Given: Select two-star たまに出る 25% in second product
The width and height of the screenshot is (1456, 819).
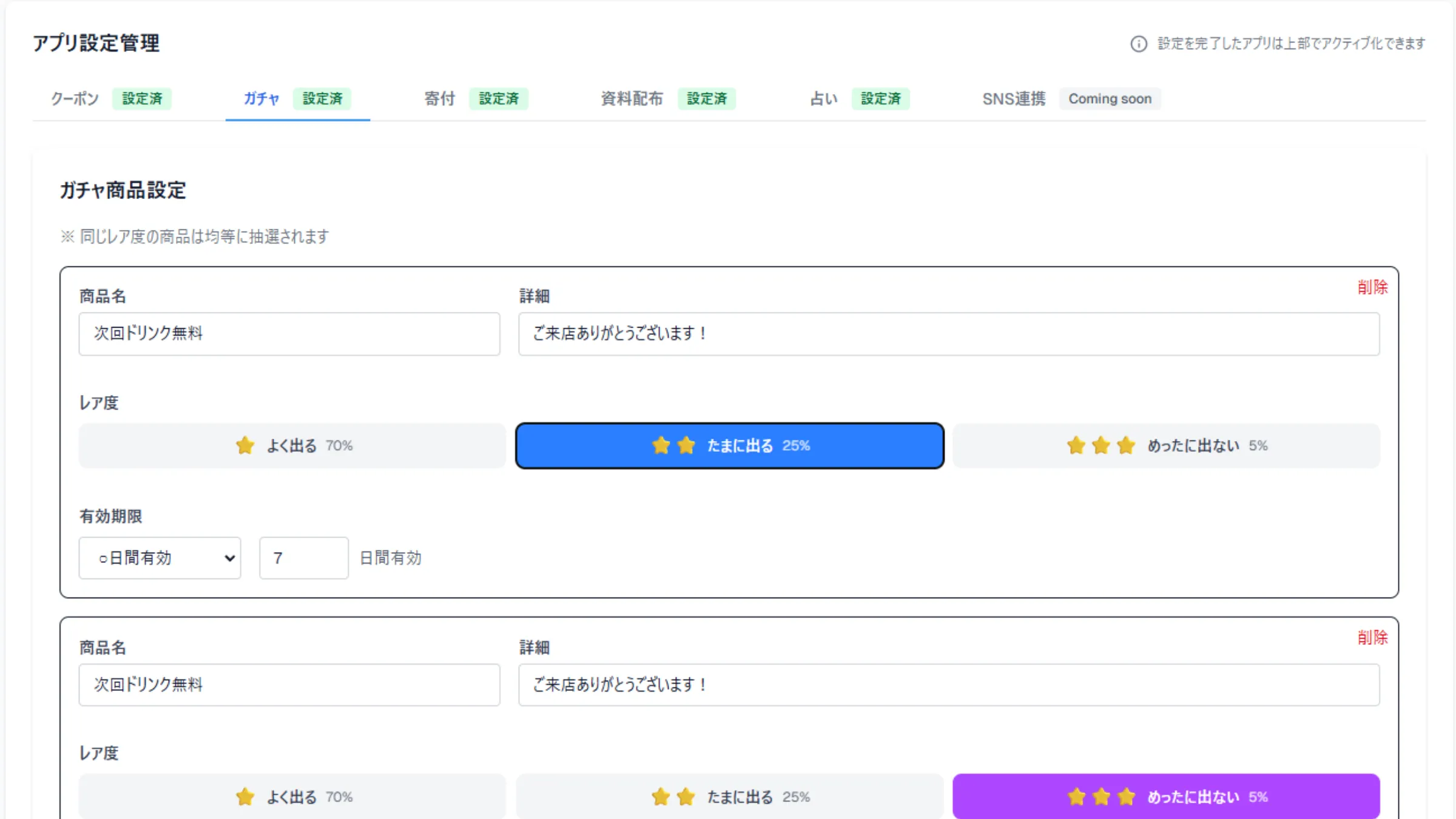Looking at the screenshot, I should 729,797.
